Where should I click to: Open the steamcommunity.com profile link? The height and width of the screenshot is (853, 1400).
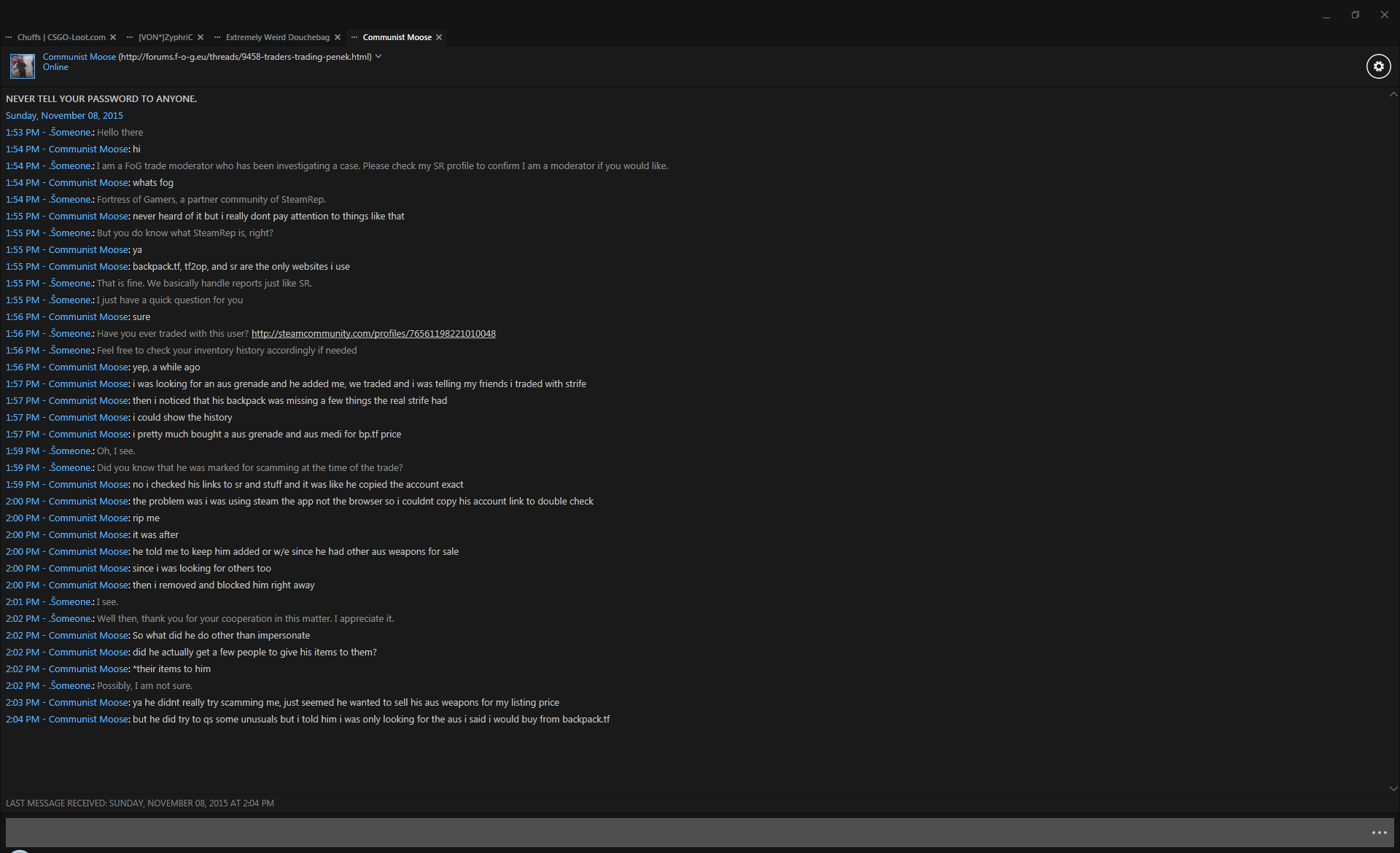(x=373, y=334)
